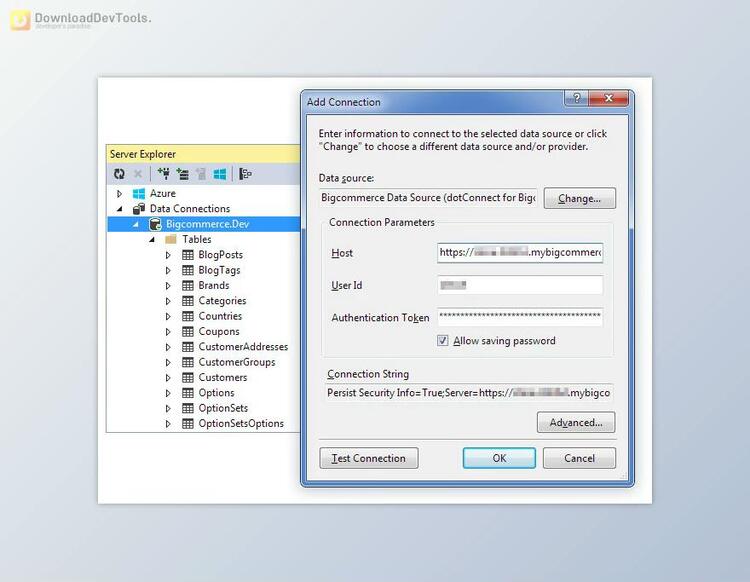Click the Data source read-only field

click(x=428, y=198)
